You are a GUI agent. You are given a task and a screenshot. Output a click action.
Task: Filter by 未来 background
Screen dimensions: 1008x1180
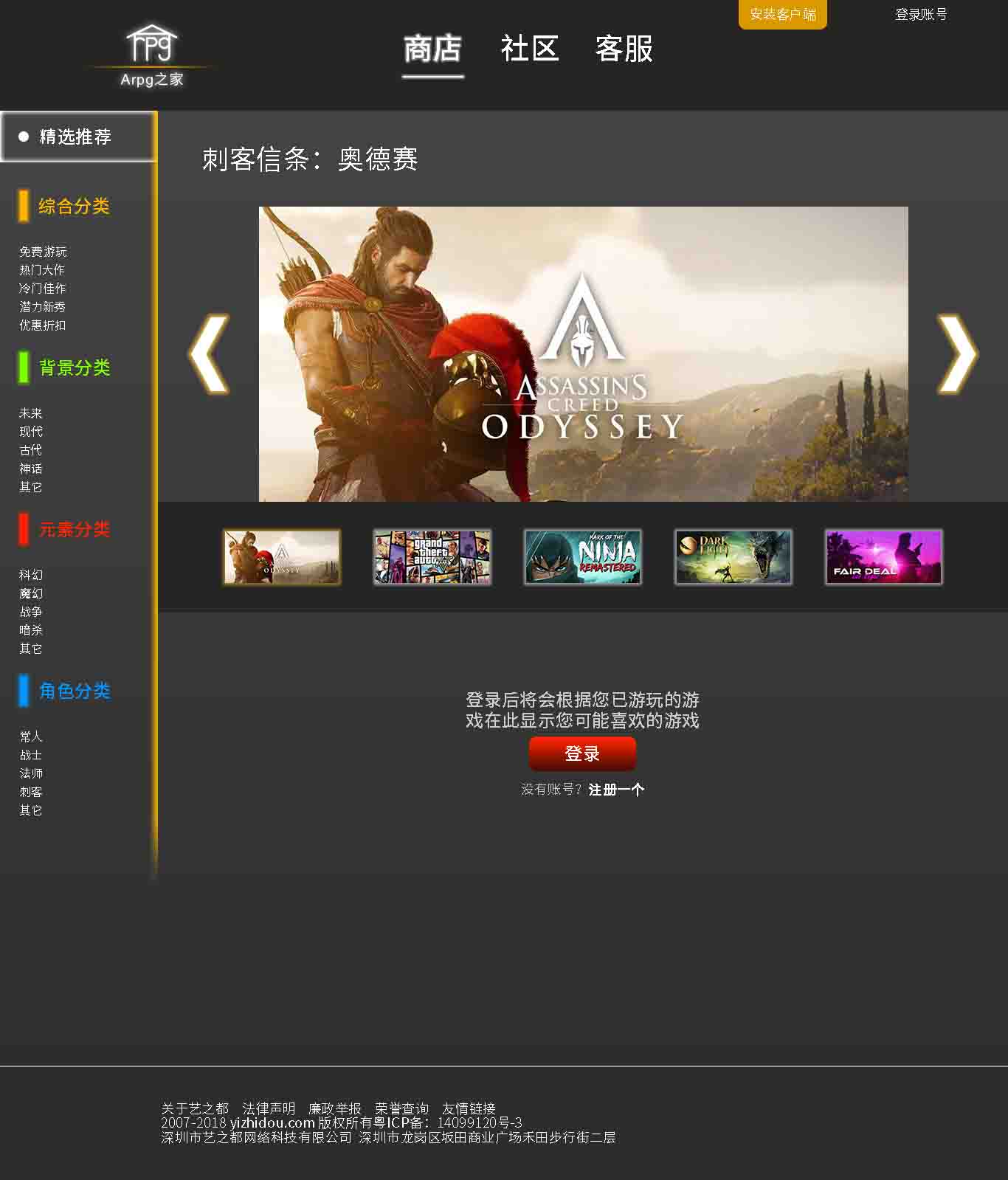coord(31,413)
